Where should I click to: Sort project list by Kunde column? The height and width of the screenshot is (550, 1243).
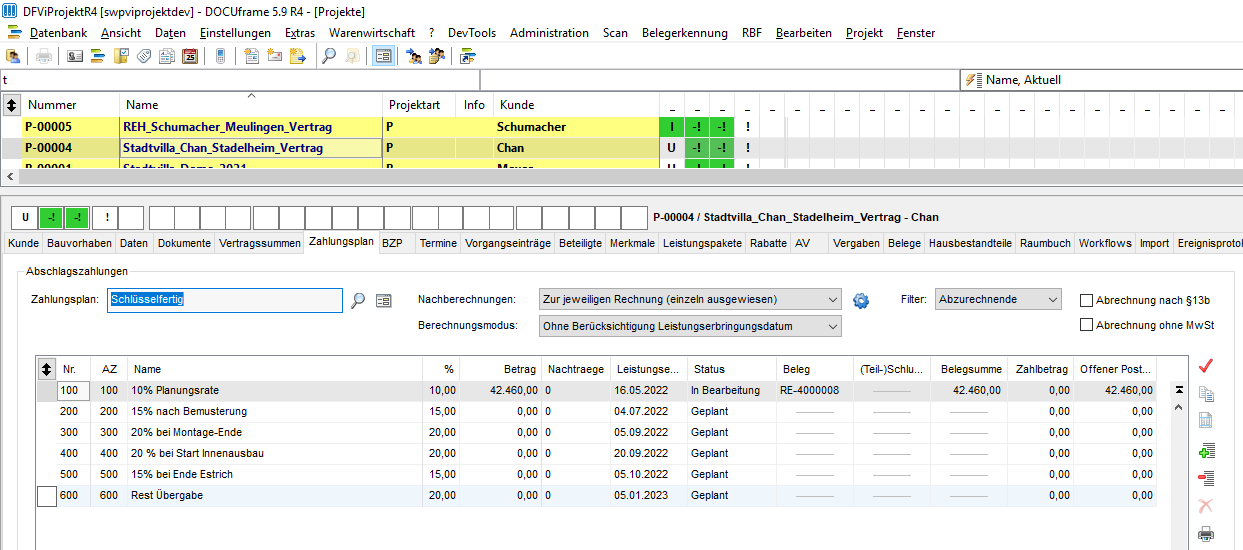(x=575, y=104)
